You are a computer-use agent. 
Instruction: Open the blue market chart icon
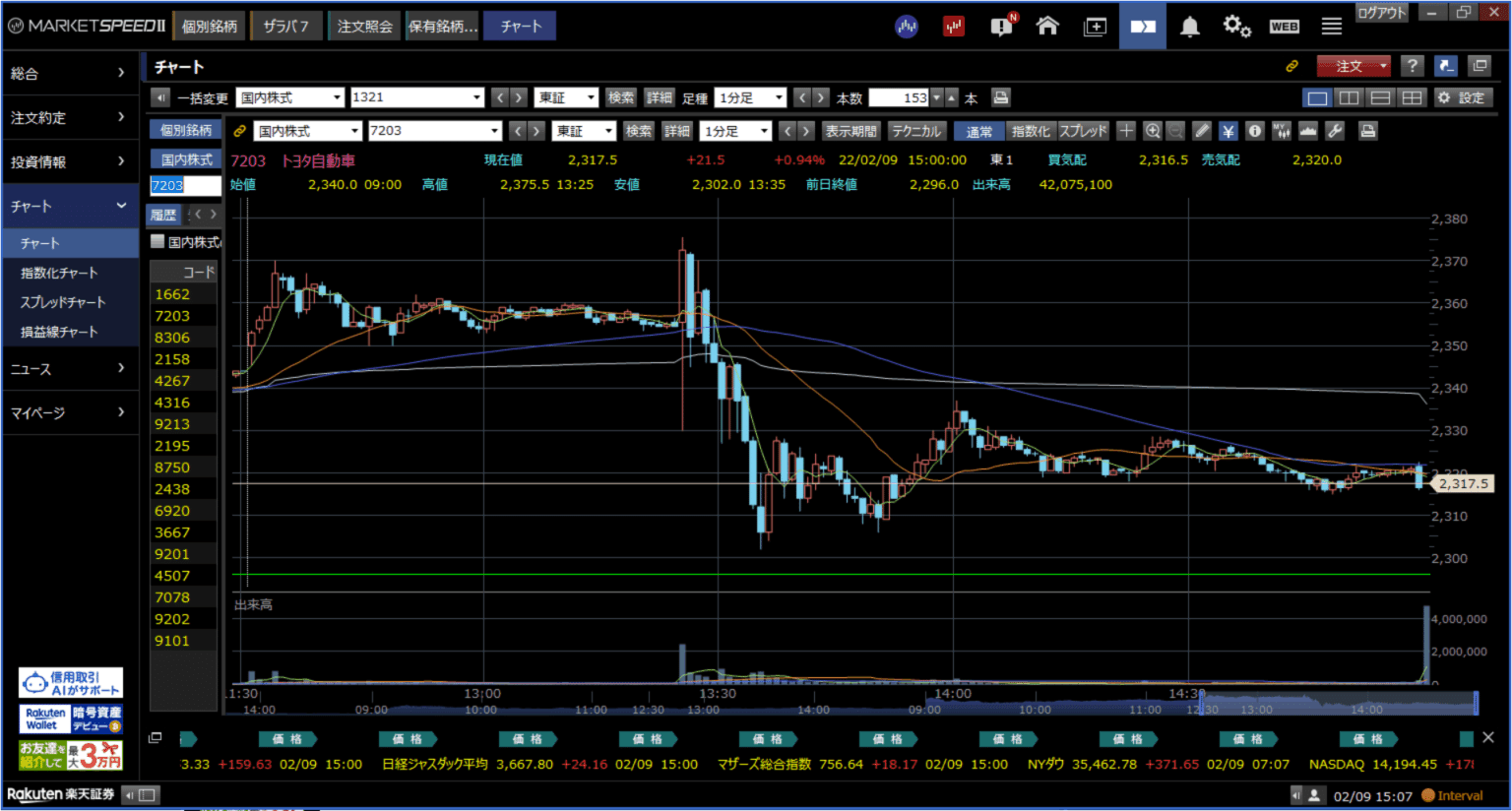907,27
